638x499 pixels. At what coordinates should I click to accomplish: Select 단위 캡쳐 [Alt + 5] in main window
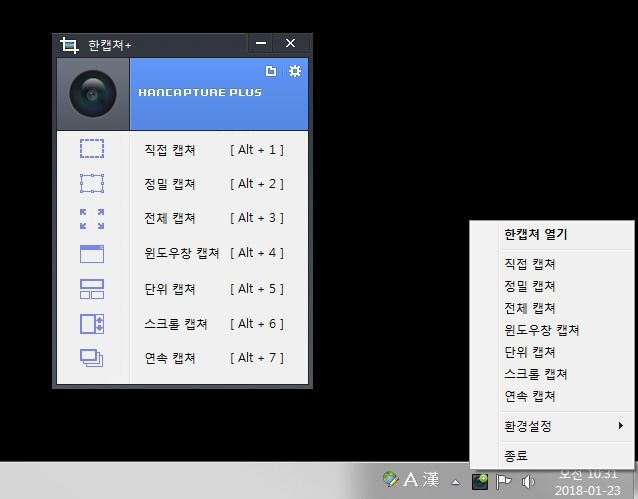pyautogui.click(x=214, y=289)
